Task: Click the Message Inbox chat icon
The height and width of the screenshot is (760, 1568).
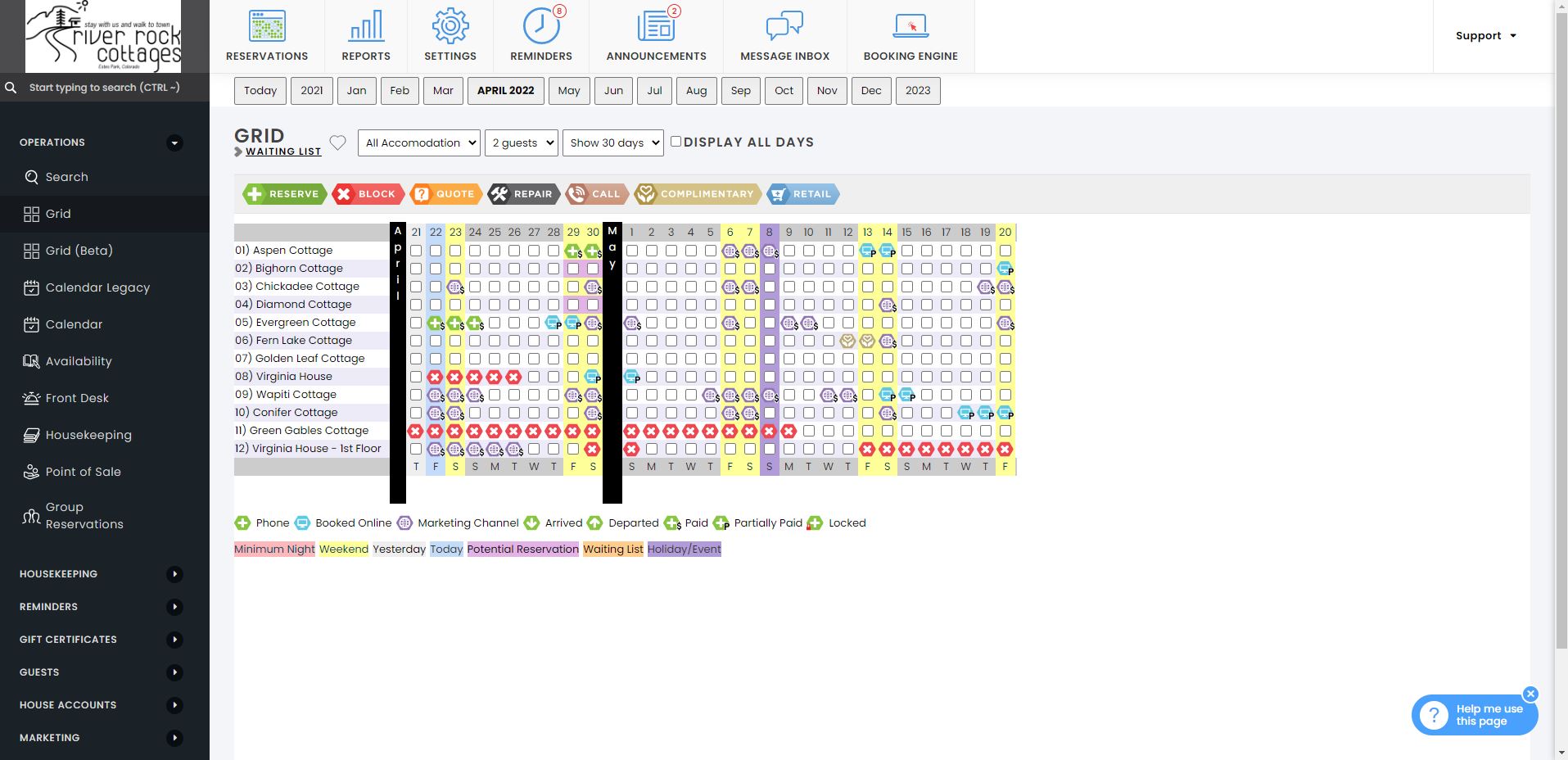Action: [784, 27]
